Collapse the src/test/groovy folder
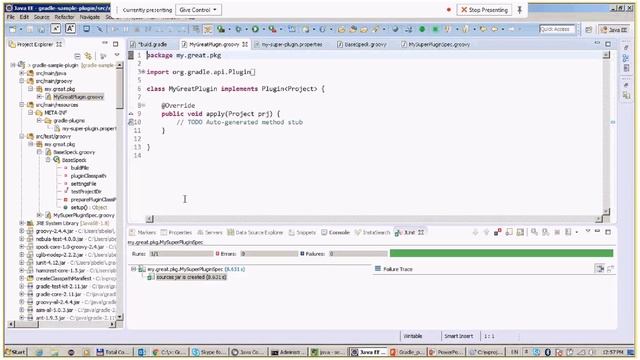 click(22, 136)
